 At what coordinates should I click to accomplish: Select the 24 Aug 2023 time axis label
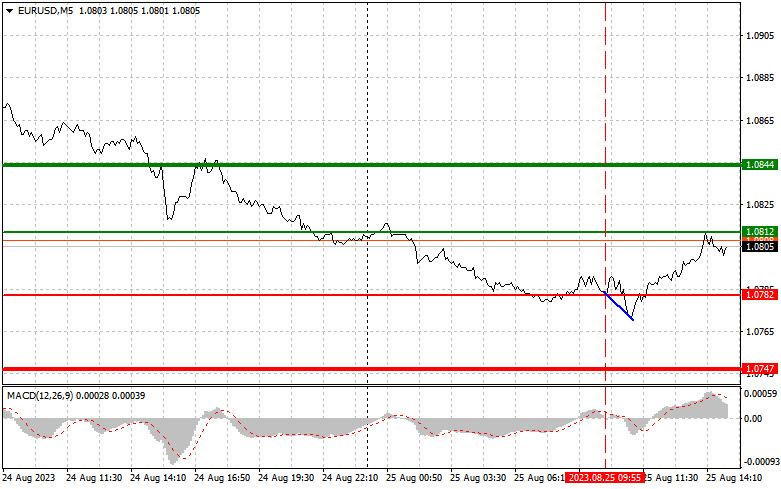point(29,478)
